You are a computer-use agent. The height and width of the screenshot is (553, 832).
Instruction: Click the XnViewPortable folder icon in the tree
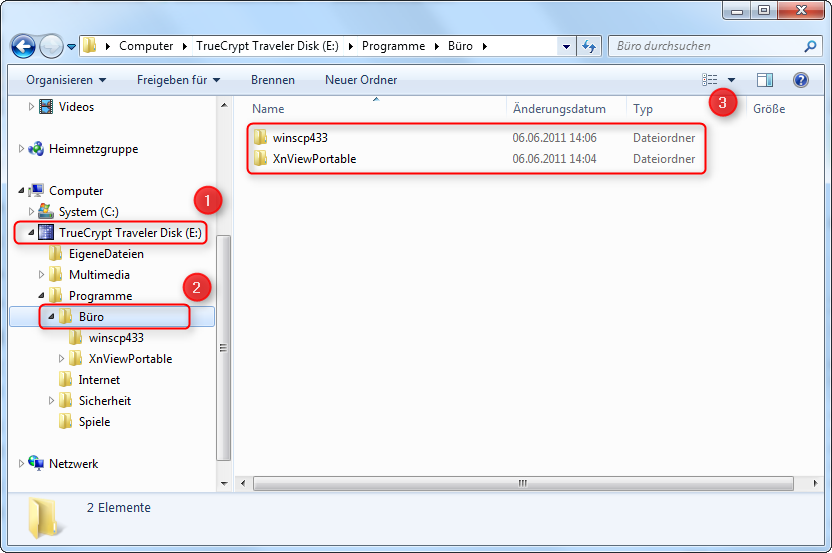point(76,358)
